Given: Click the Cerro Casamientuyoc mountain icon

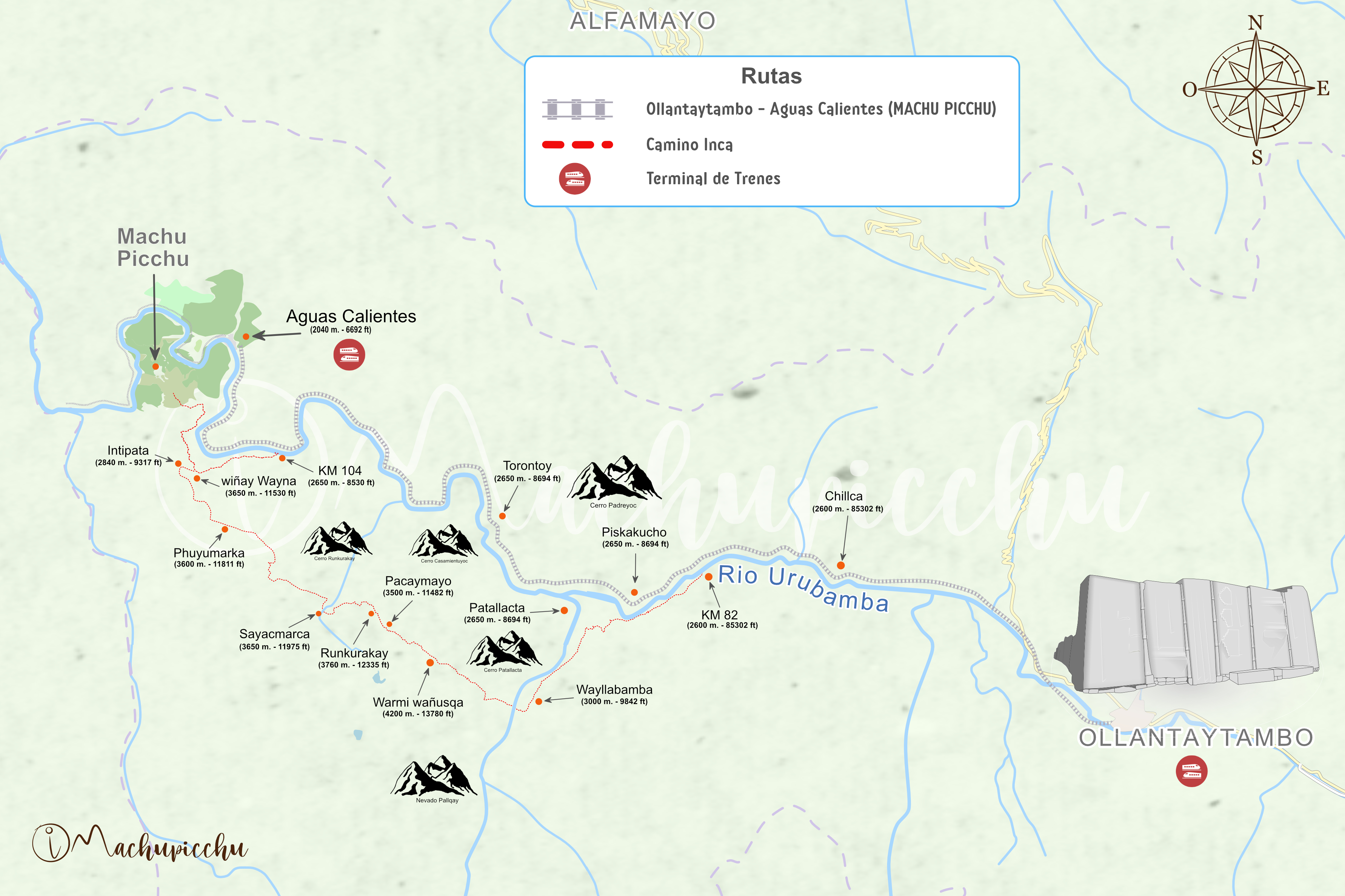Looking at the screenshot, I should click(x=443, y=541).
